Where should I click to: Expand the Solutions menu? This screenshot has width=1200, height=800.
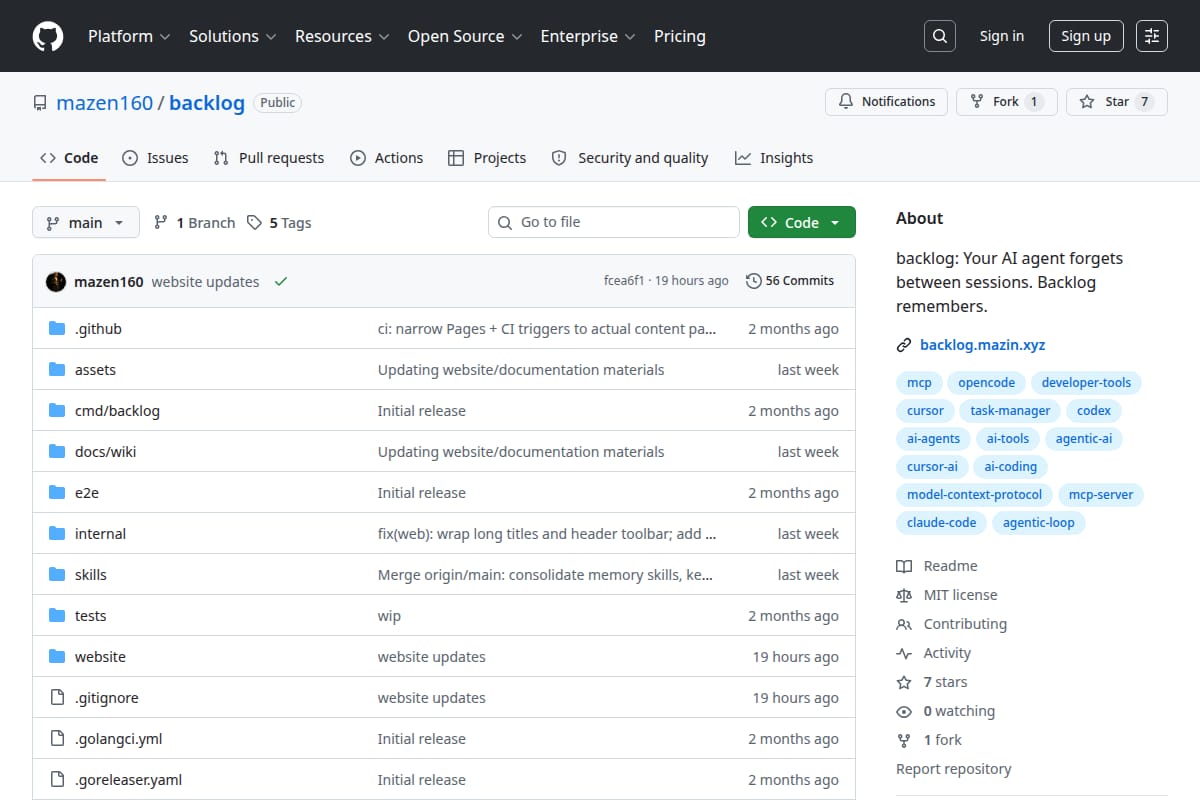coord(232,36)
